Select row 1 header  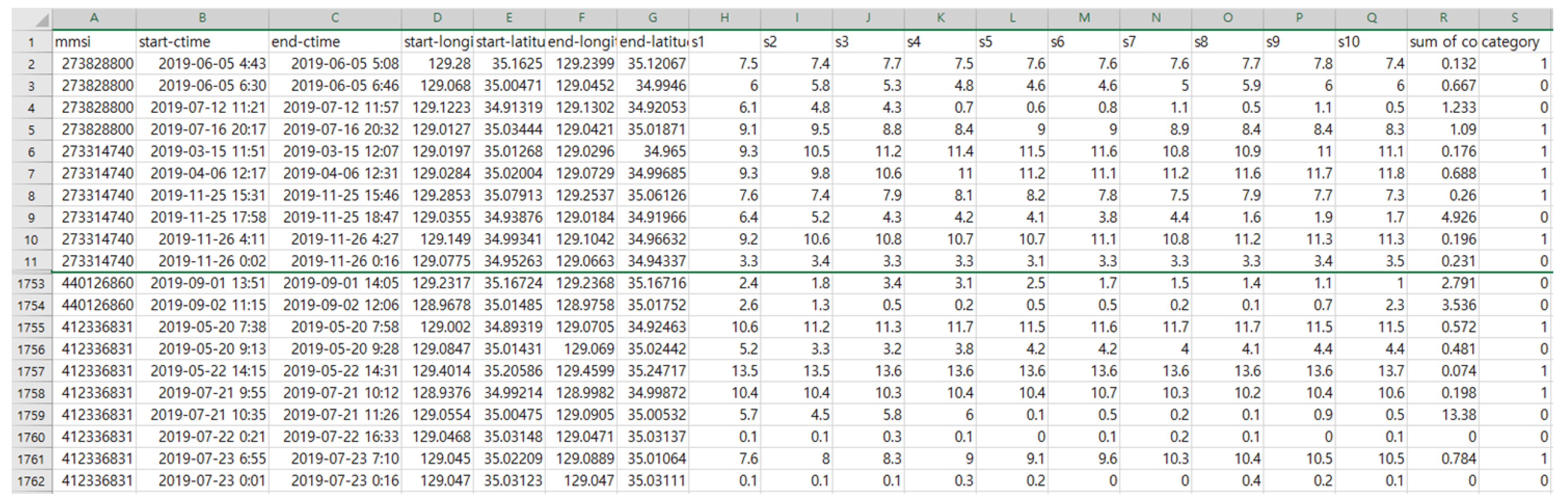[x=31, y=42]
